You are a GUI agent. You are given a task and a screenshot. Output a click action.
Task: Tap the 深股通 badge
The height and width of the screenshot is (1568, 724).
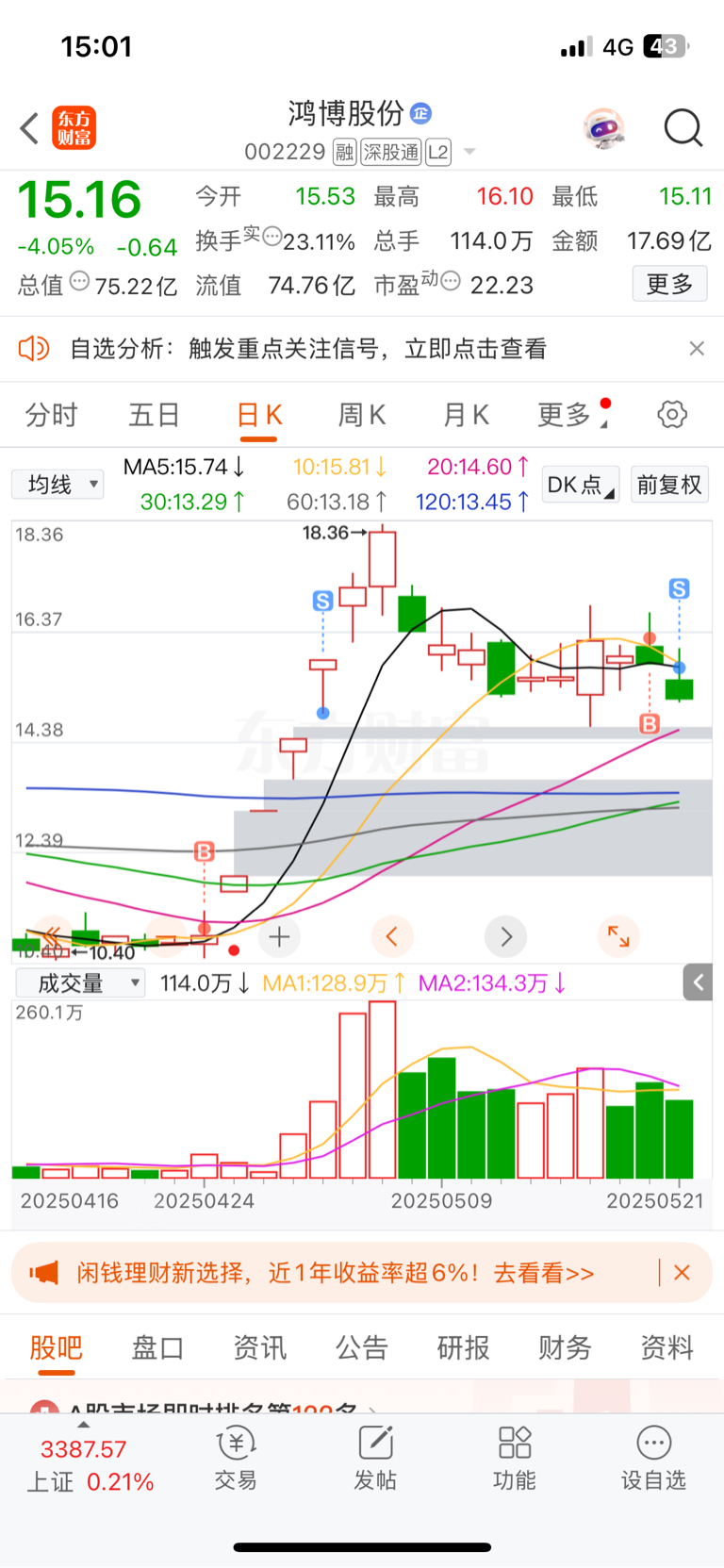391,152
